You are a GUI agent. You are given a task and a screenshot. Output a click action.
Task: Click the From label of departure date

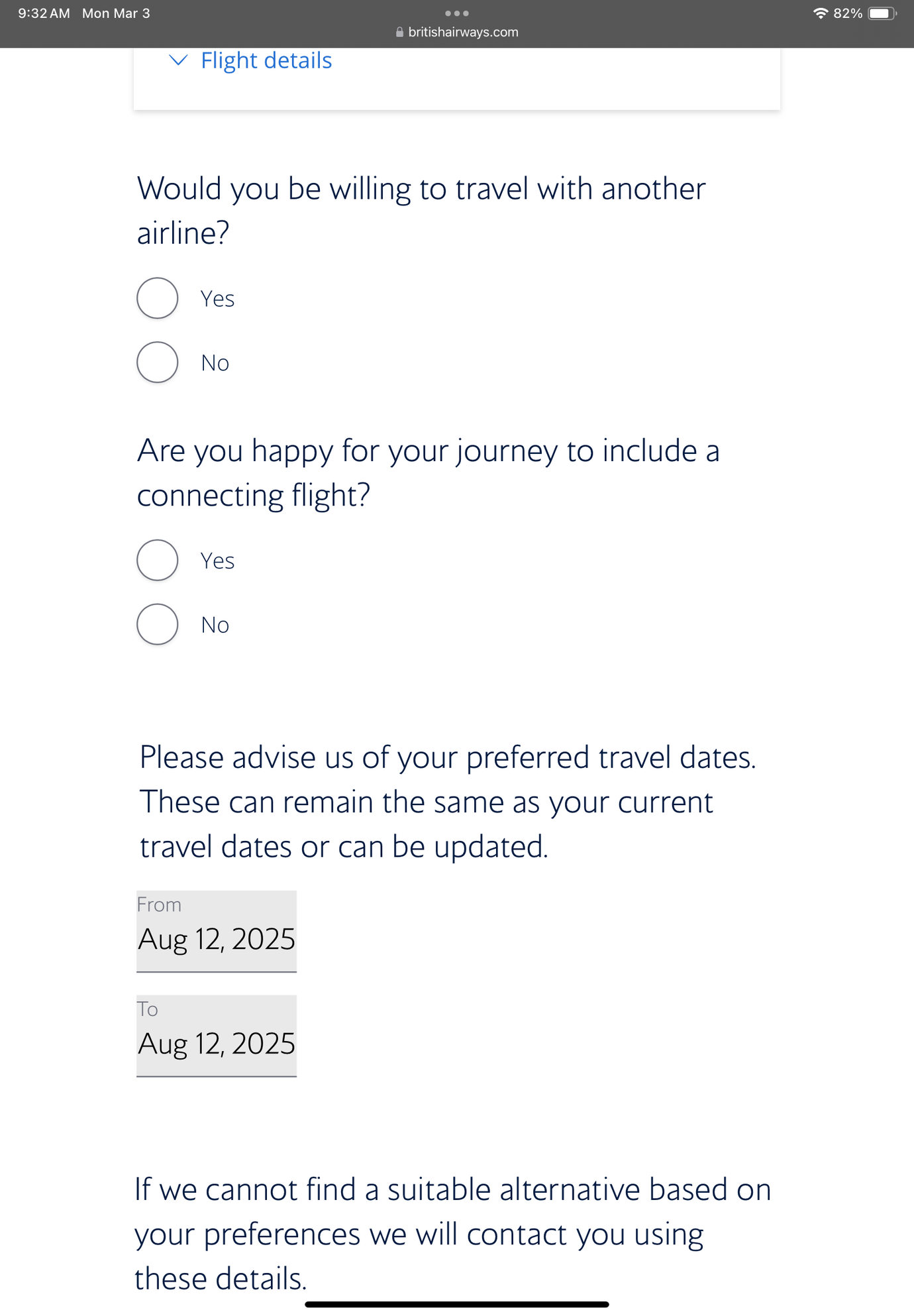click(159, 905)
